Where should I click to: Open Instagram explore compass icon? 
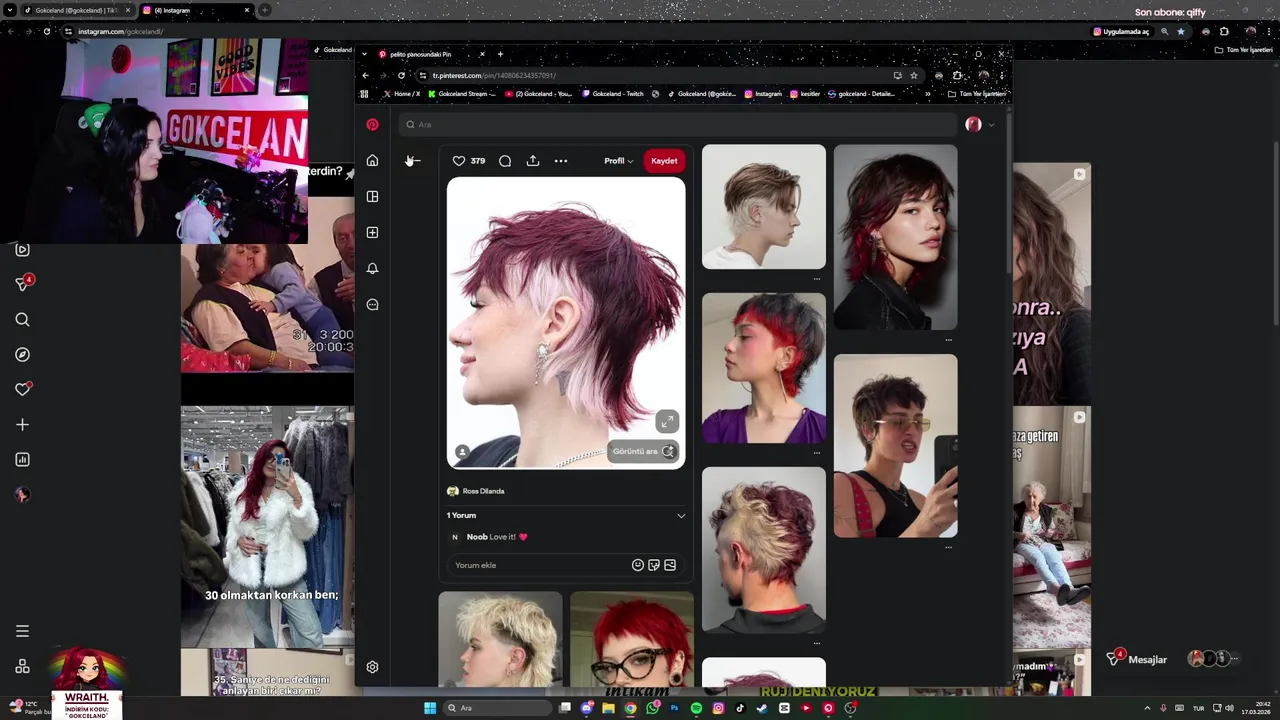point(22,355)
